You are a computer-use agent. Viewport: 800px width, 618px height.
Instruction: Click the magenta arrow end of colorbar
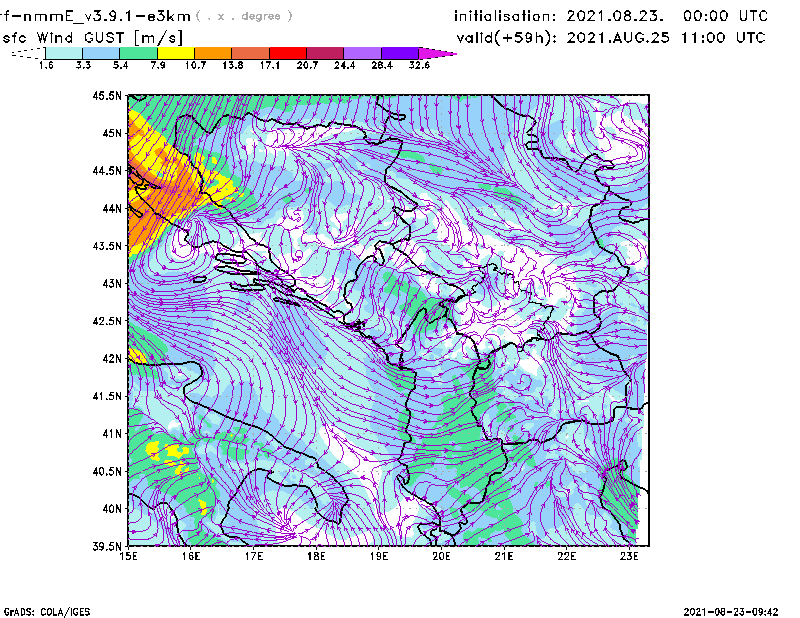point(437,53)
